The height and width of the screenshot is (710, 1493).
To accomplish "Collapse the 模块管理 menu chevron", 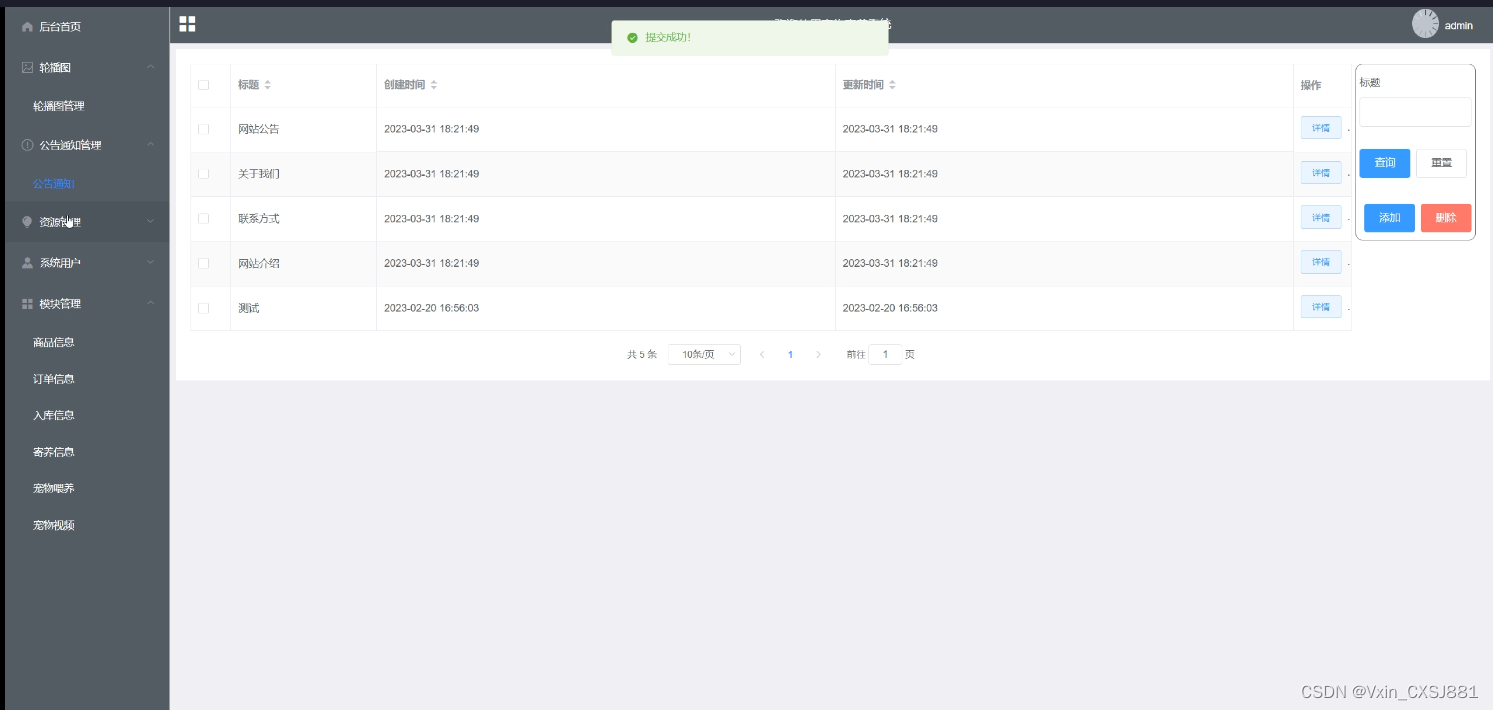I will pyautogui.click(x=150, y=304).
